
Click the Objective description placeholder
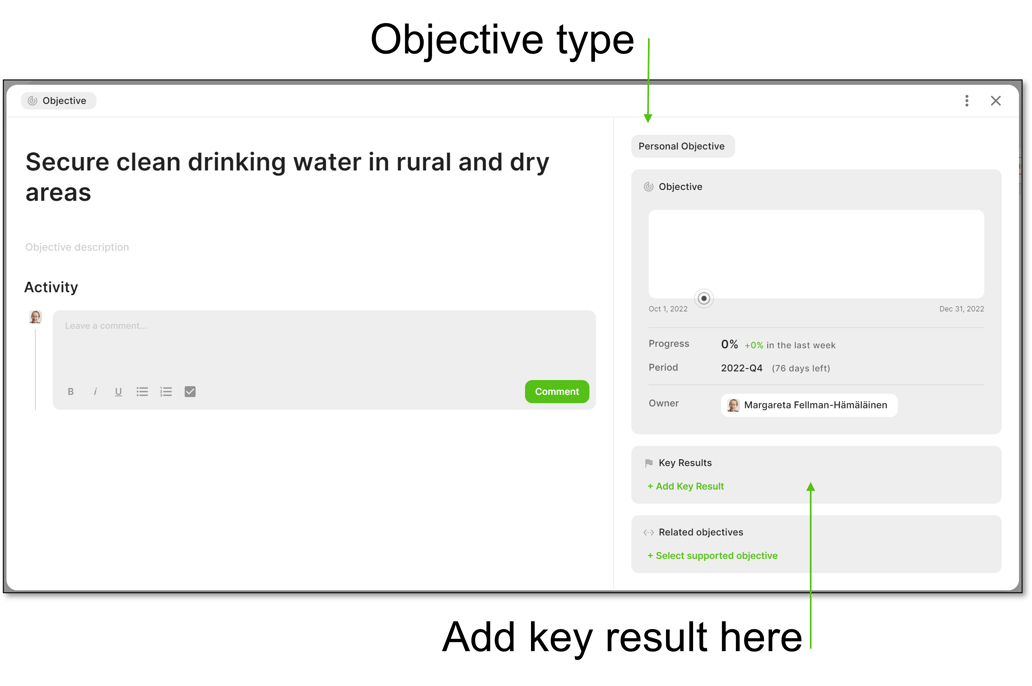[77, 247]
